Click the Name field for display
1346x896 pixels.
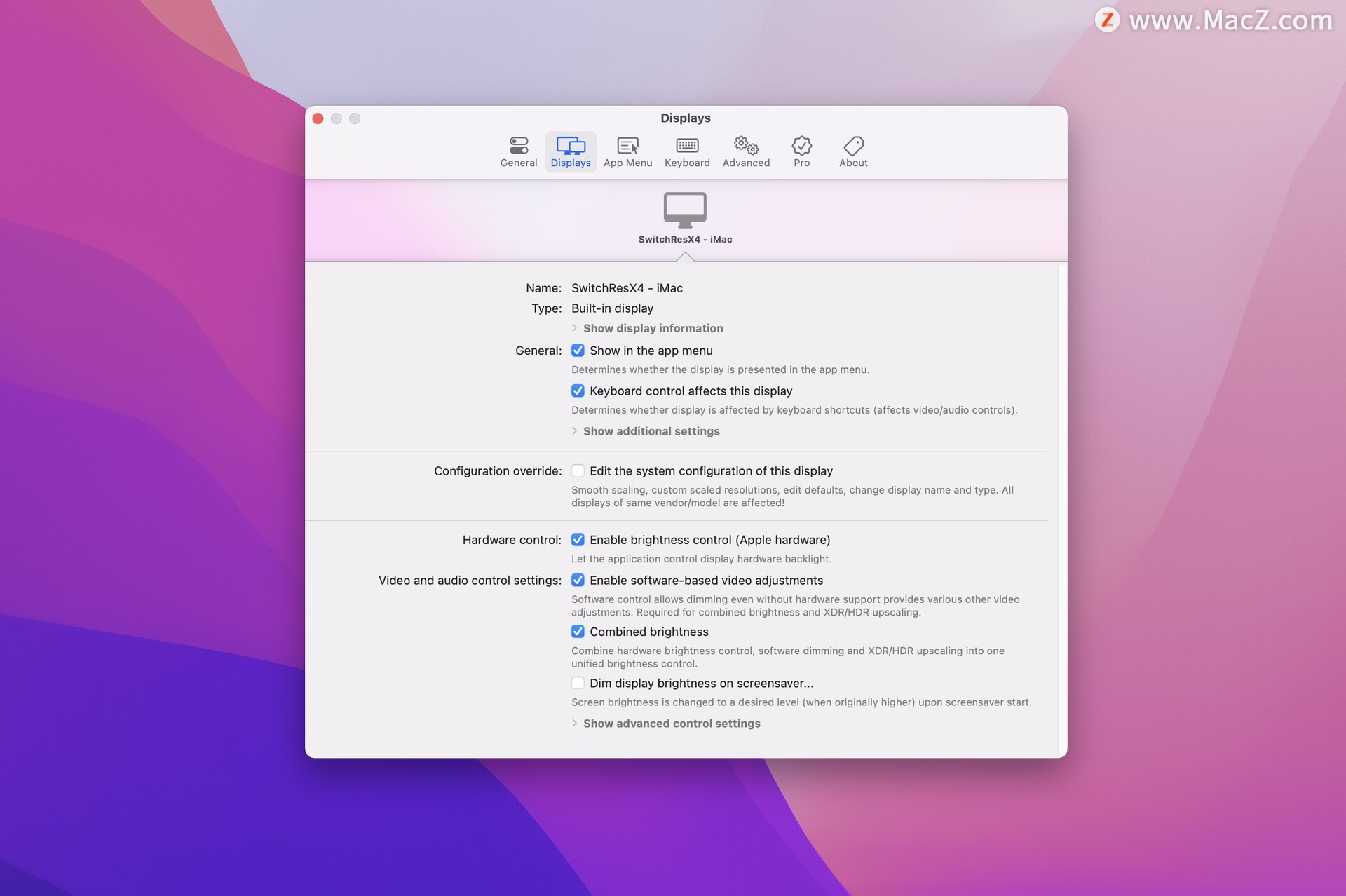(627, 287)
